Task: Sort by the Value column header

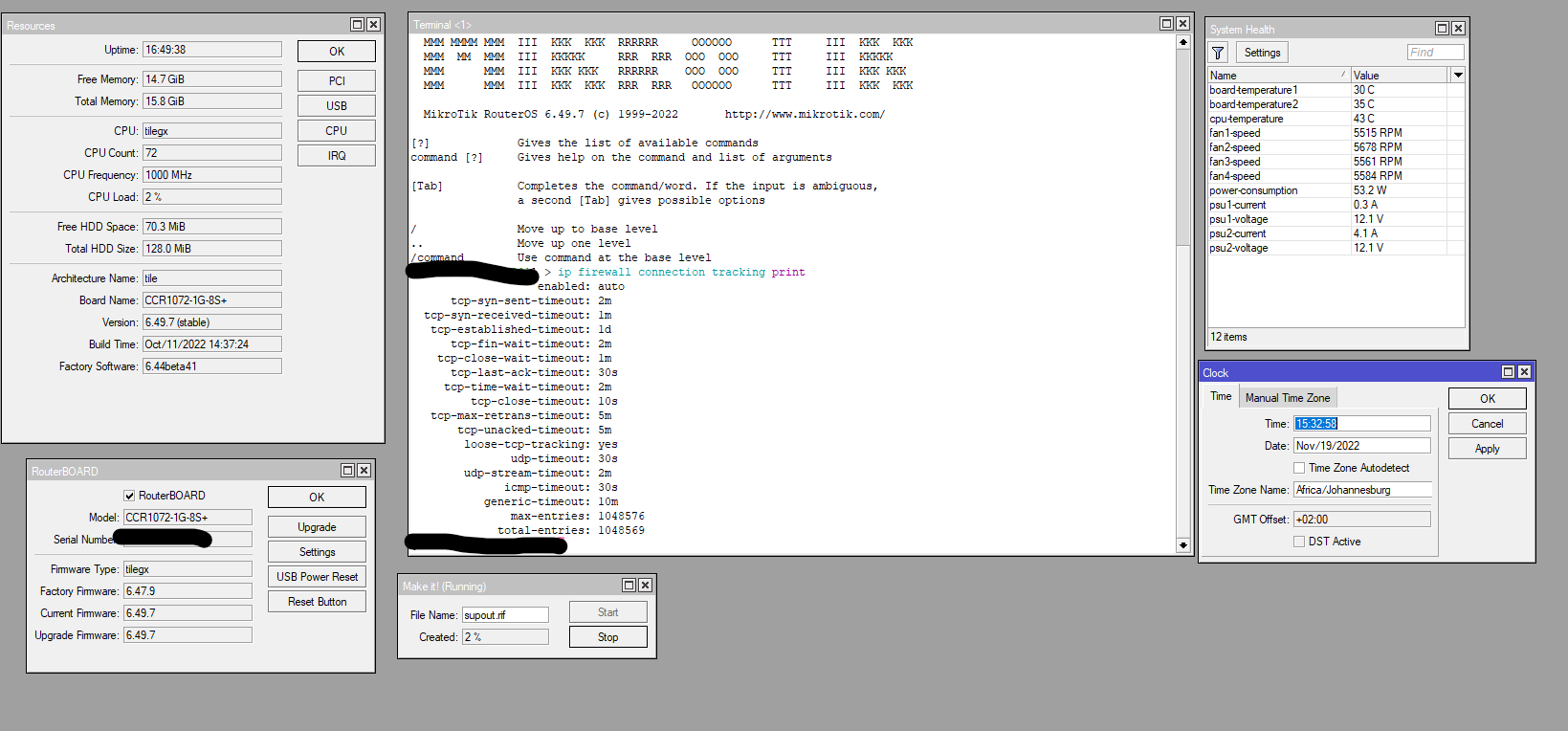Action: click(x=1399, y=75)
